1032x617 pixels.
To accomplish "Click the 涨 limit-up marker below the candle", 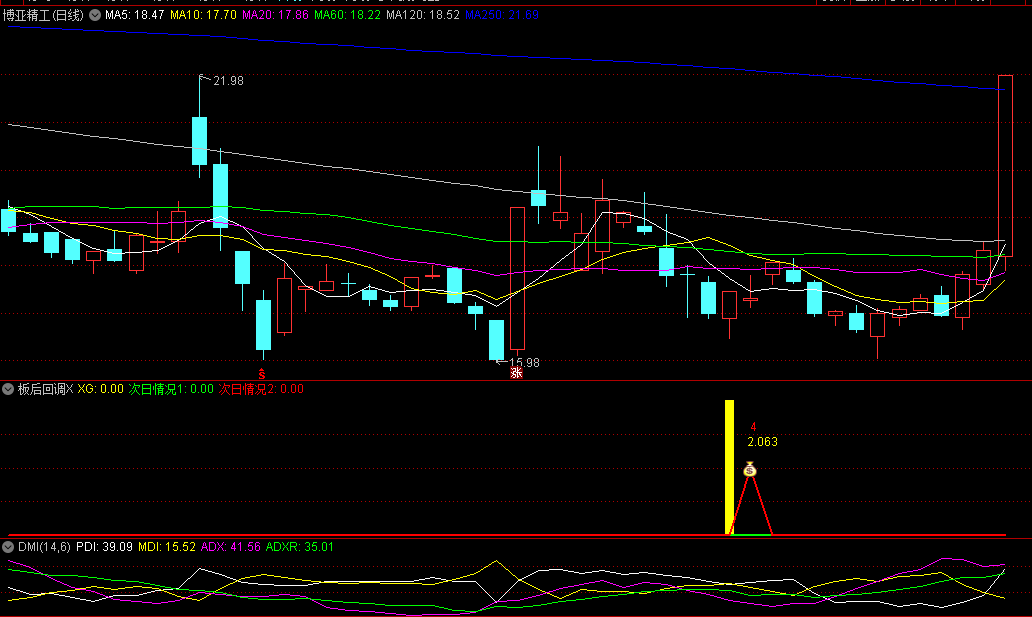I will click(517, 373).
